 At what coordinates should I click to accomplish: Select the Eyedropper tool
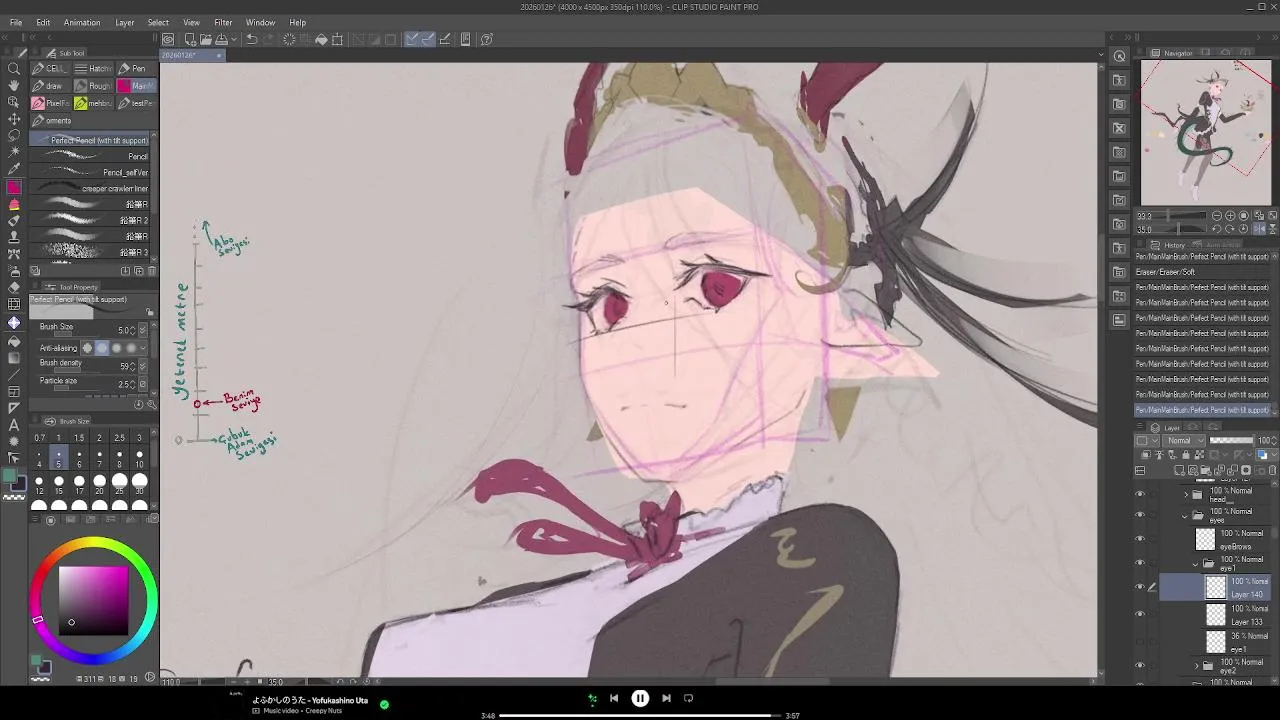coord(14,169)
